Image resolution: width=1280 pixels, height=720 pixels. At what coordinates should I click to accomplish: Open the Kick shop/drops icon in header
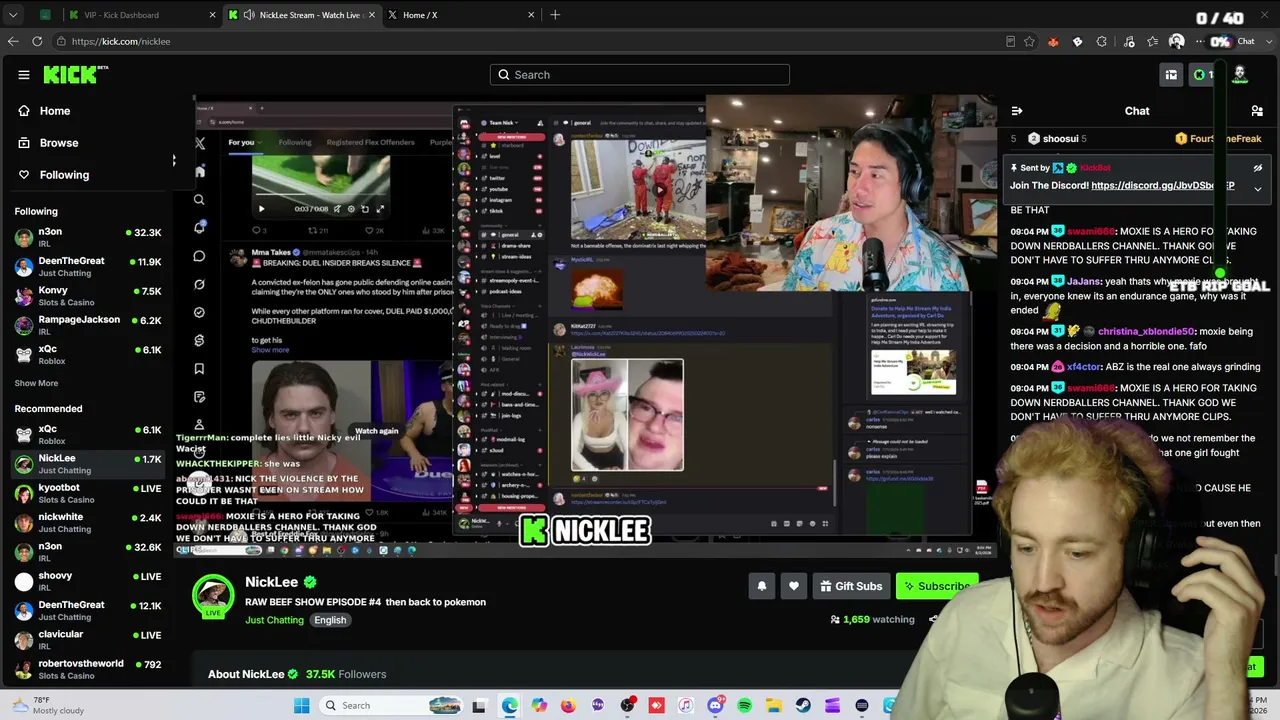click(1171, 75)
